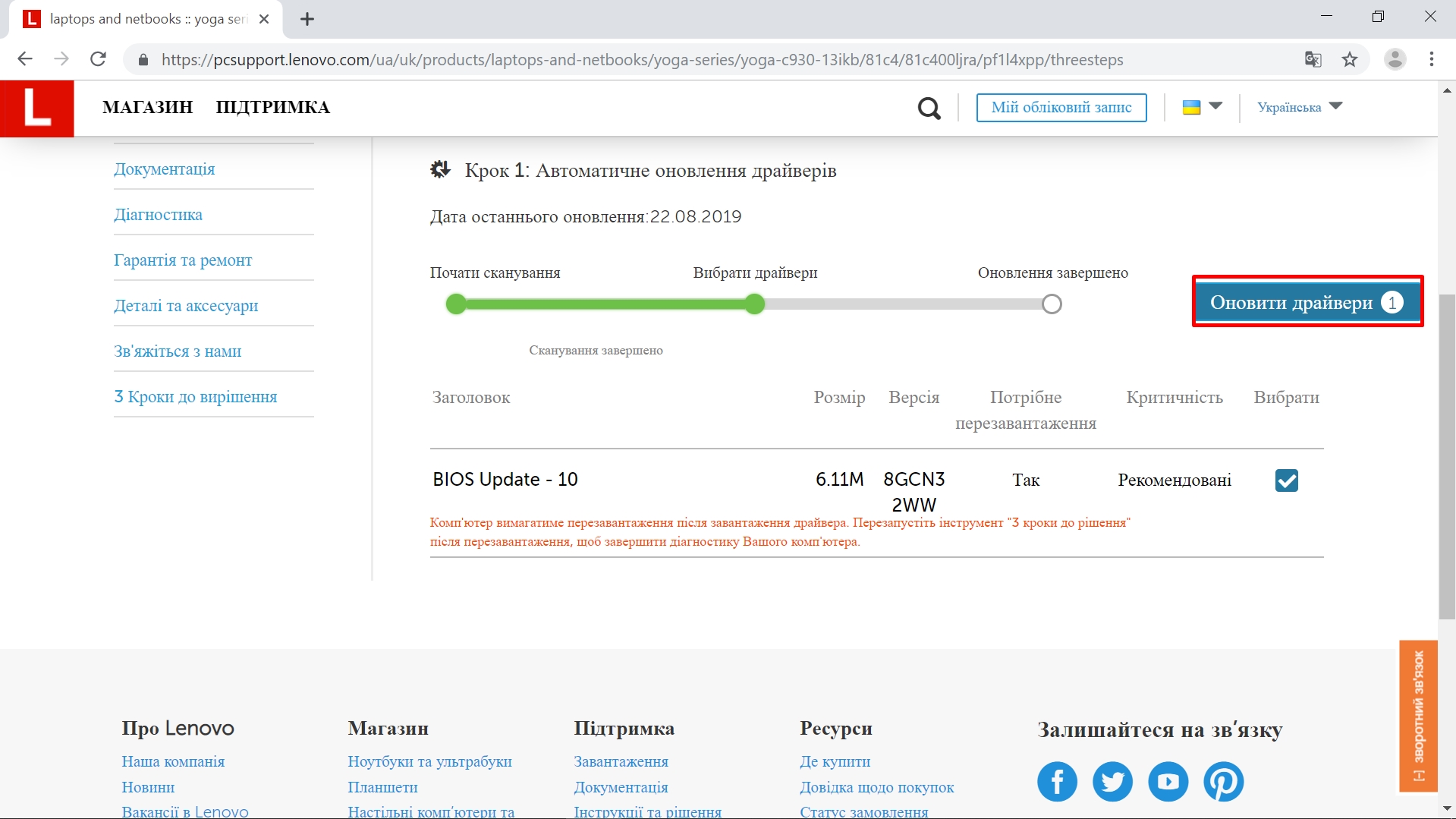1456x819 pixels.
Task: Click the Сканування завершено status text
Action: [596, 350]
